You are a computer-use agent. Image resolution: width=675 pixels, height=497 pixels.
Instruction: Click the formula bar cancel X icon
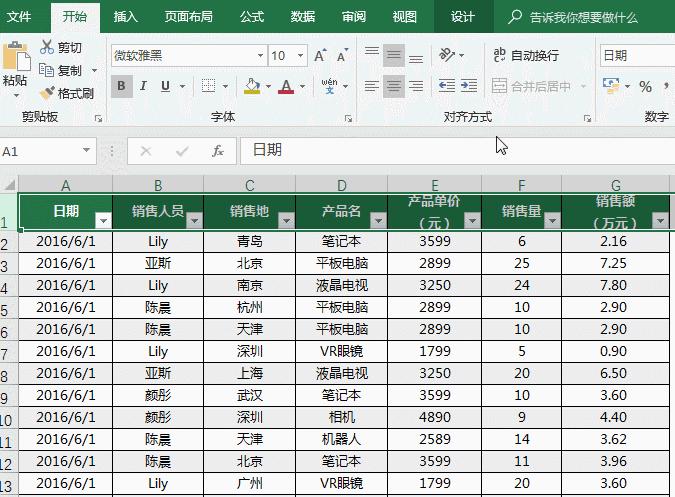click(146, 151)
